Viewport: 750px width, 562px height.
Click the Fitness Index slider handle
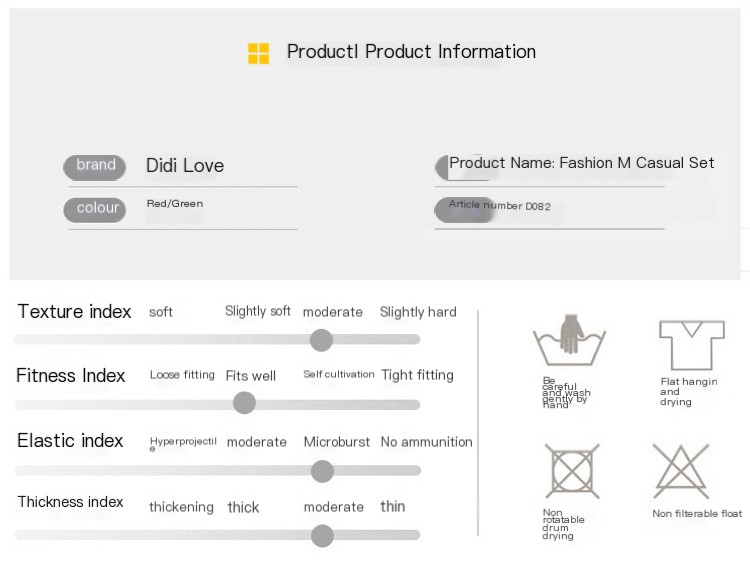244,403
